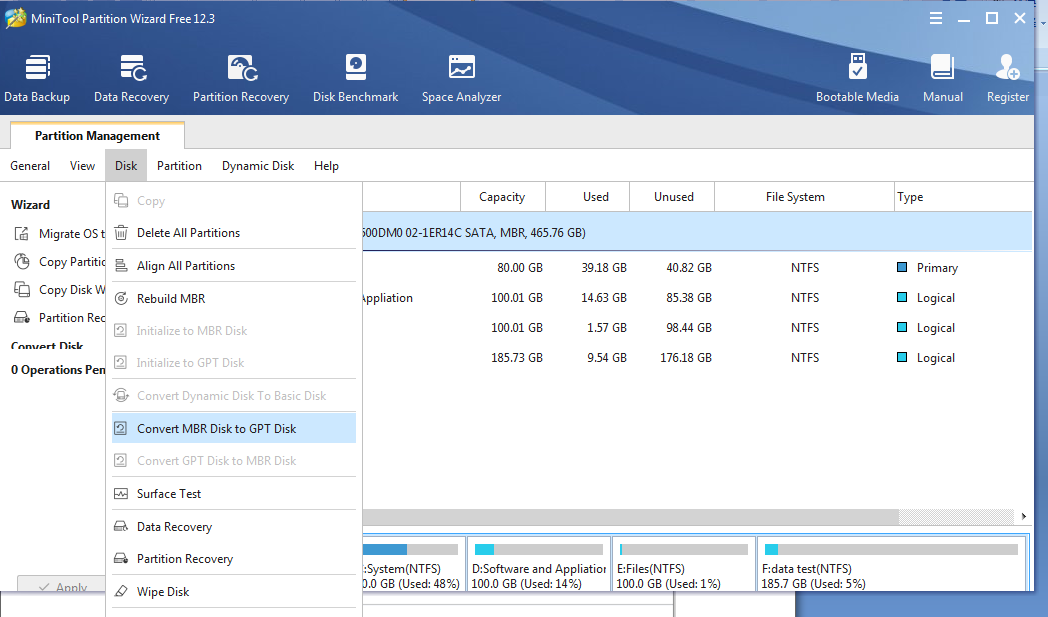Sort by the Unused column header
The image size is (1048, 617).
click(x=673, y=197)
